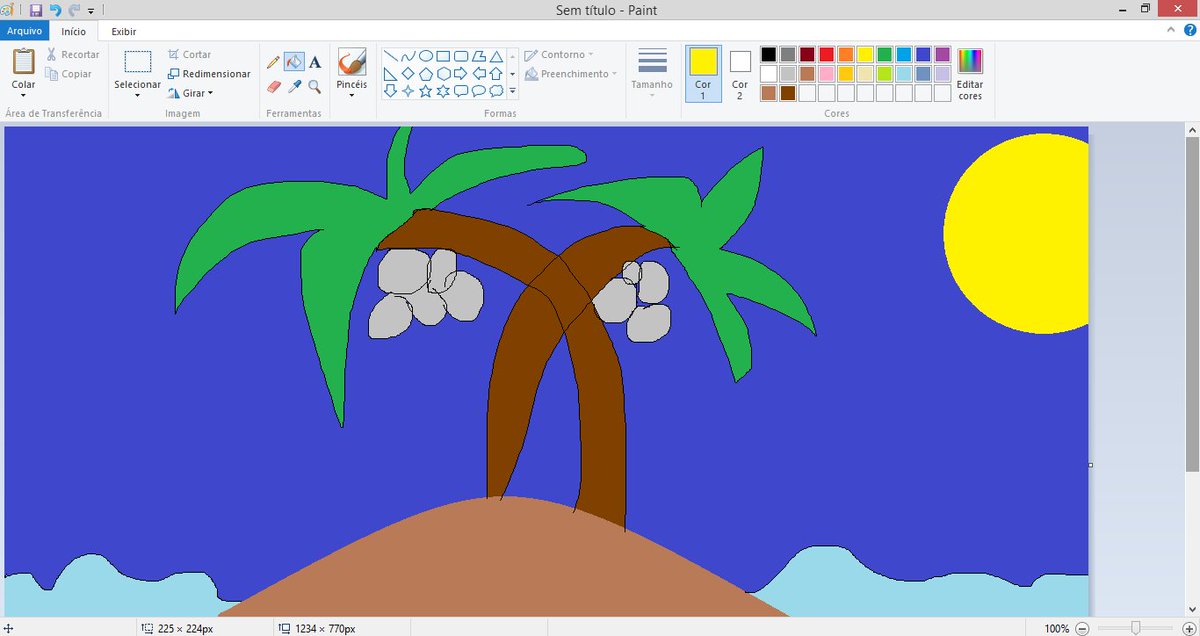Choose the Rectangle shape

[443, 56]
